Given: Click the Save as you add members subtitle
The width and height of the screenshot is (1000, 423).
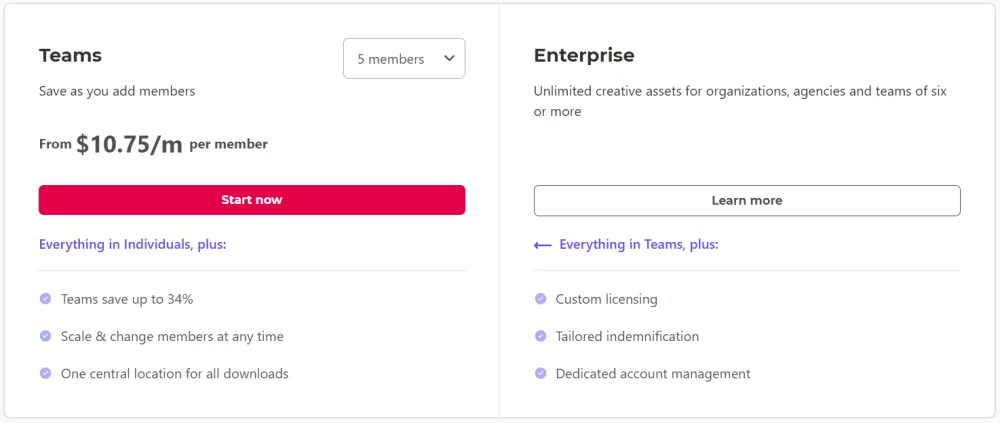Looking at the screenshot, I should tap(117, 91).
